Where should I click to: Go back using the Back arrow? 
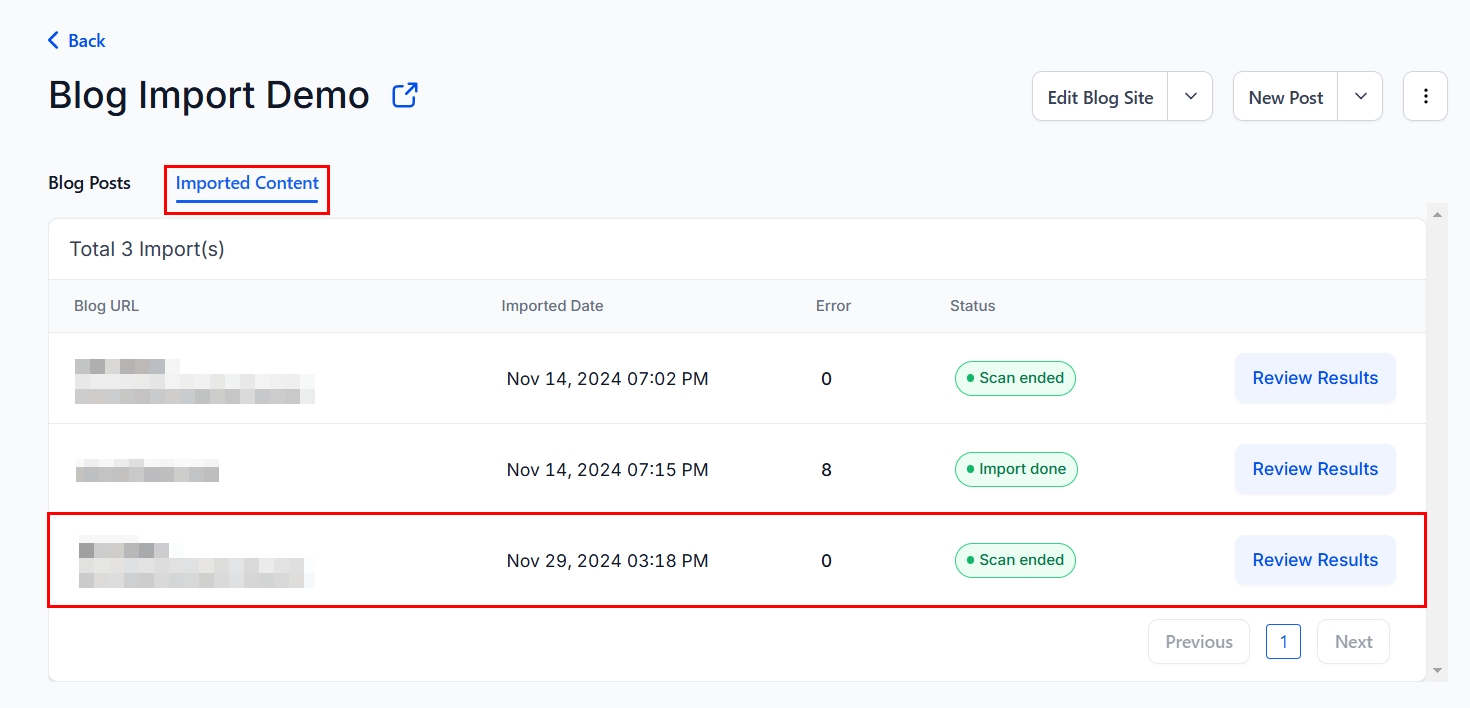(x=76, y=41)
